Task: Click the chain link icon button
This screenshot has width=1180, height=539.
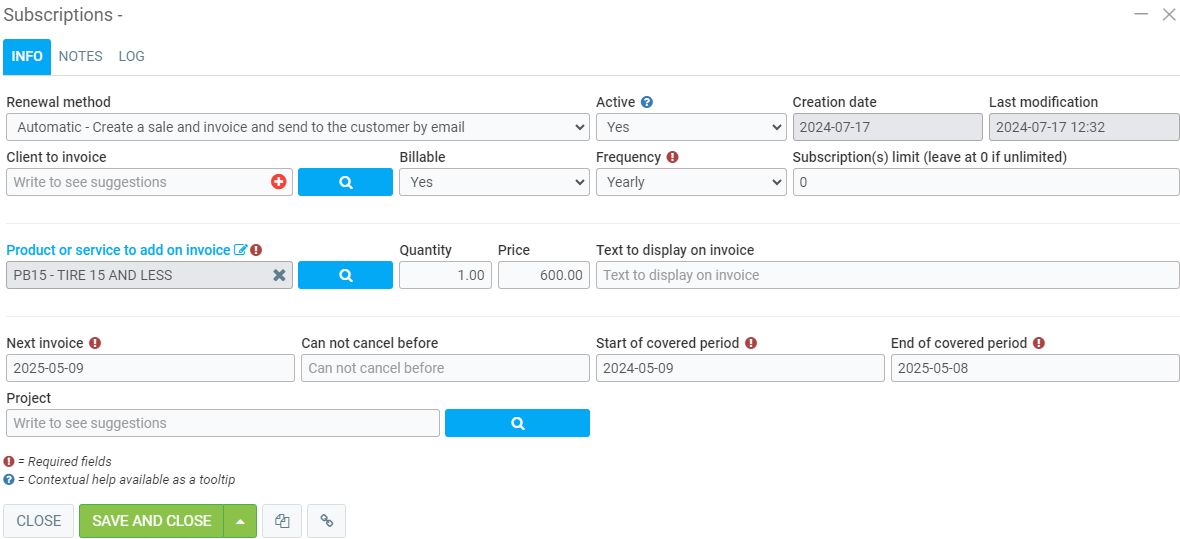Action: coord(326,521)
